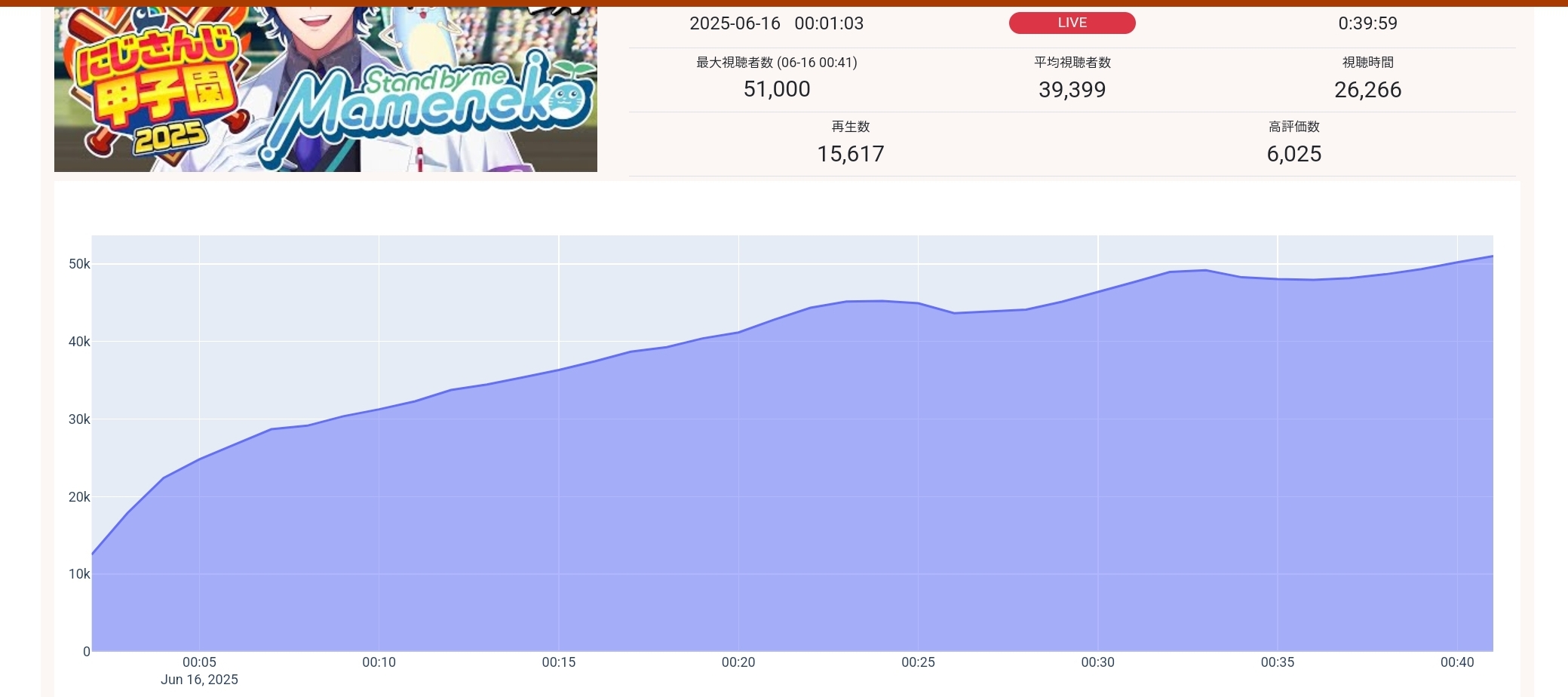
Task: Click the 00:30 x-axis tick label
Action: [1097, 662]
